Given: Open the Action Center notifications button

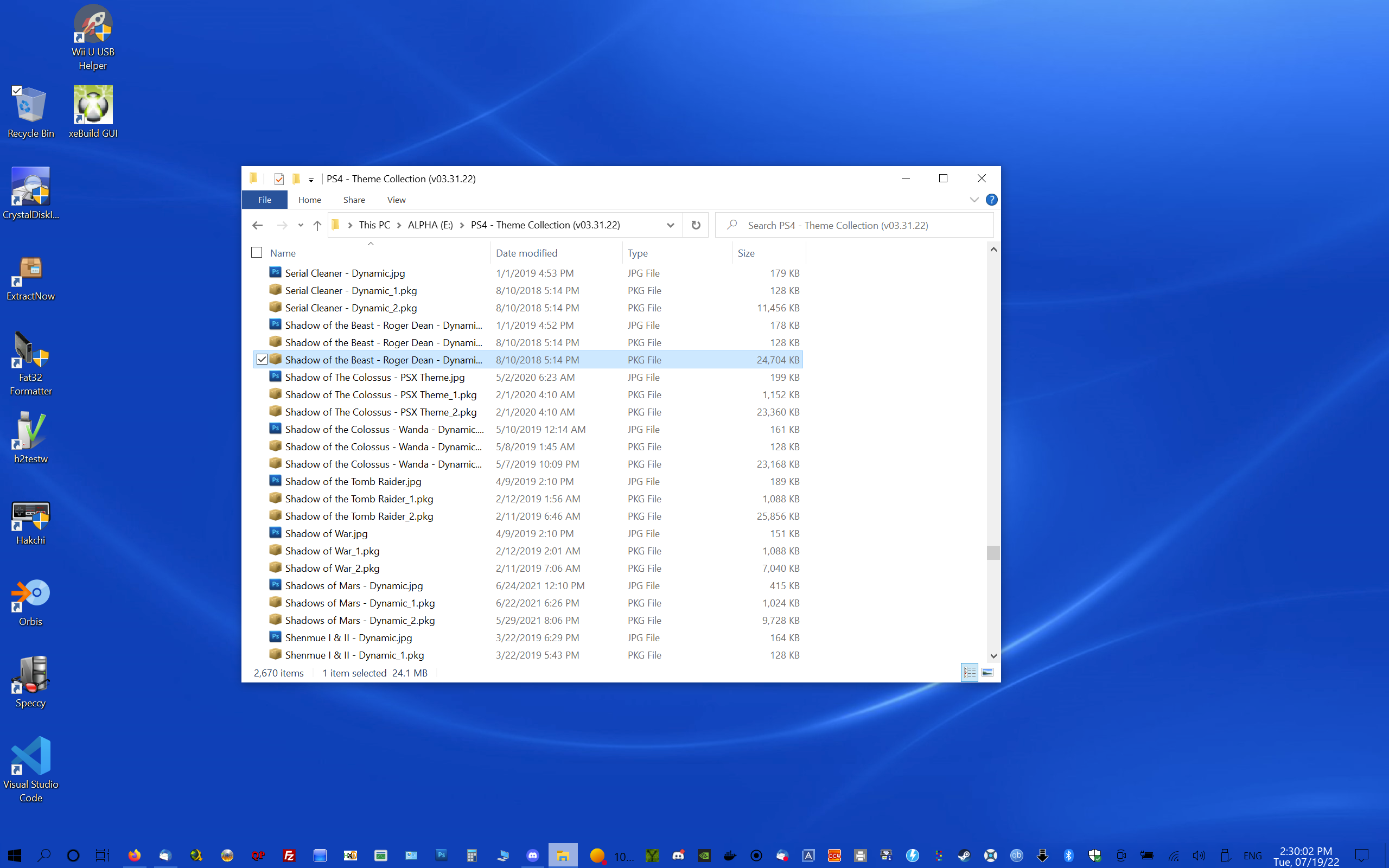Looking at the screenshot, I should [x=1362, y=856].
